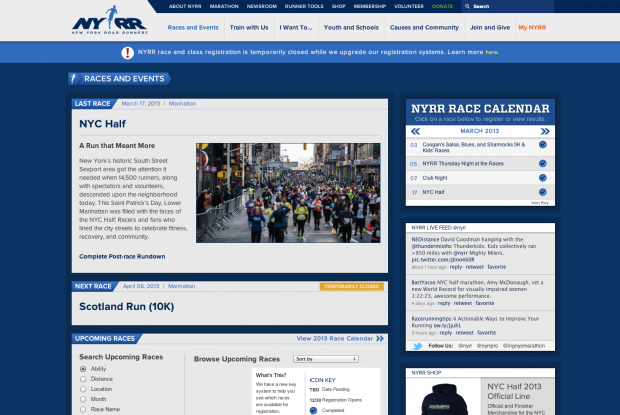Click the Completed checkmark in icon key
Image resolution: width=620 pixels, height=415 pixels.
[314, 410]
